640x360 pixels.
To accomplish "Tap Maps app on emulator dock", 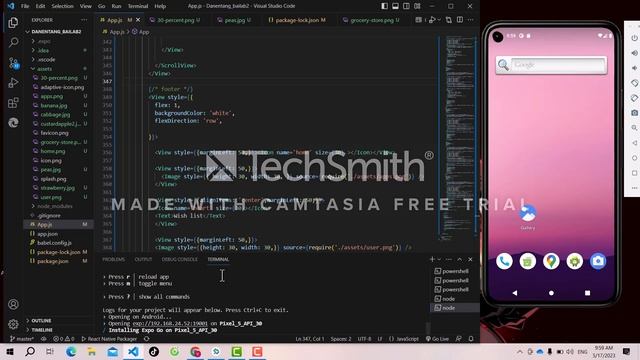I will (551, 261).
